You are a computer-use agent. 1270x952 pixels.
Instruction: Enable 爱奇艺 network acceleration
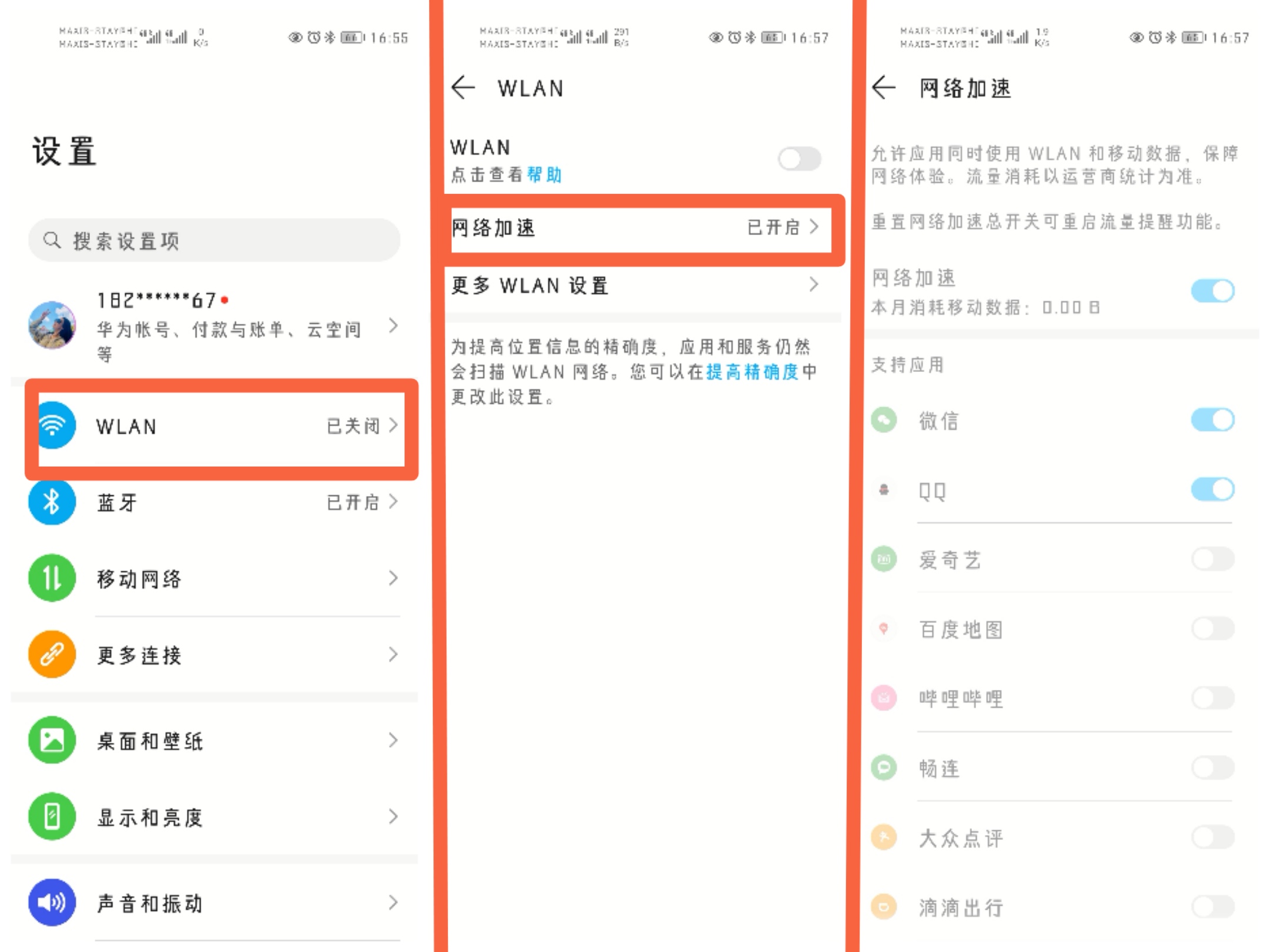tap(1212, 559)
